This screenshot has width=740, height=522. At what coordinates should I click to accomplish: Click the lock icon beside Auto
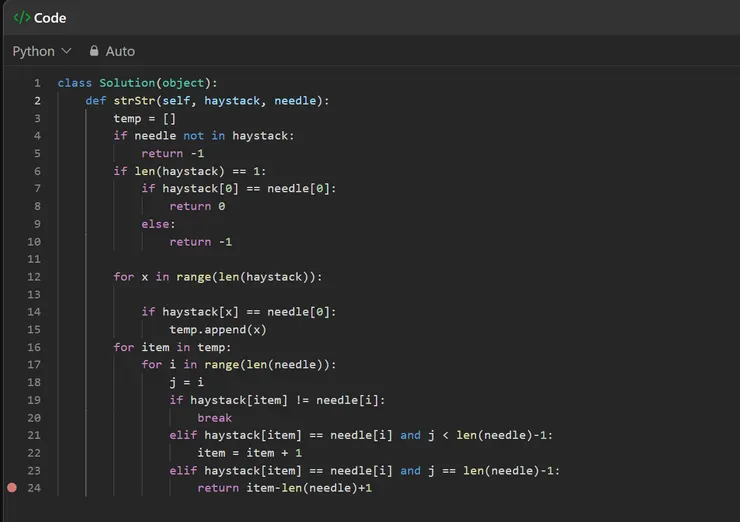(x=94, y=51)
